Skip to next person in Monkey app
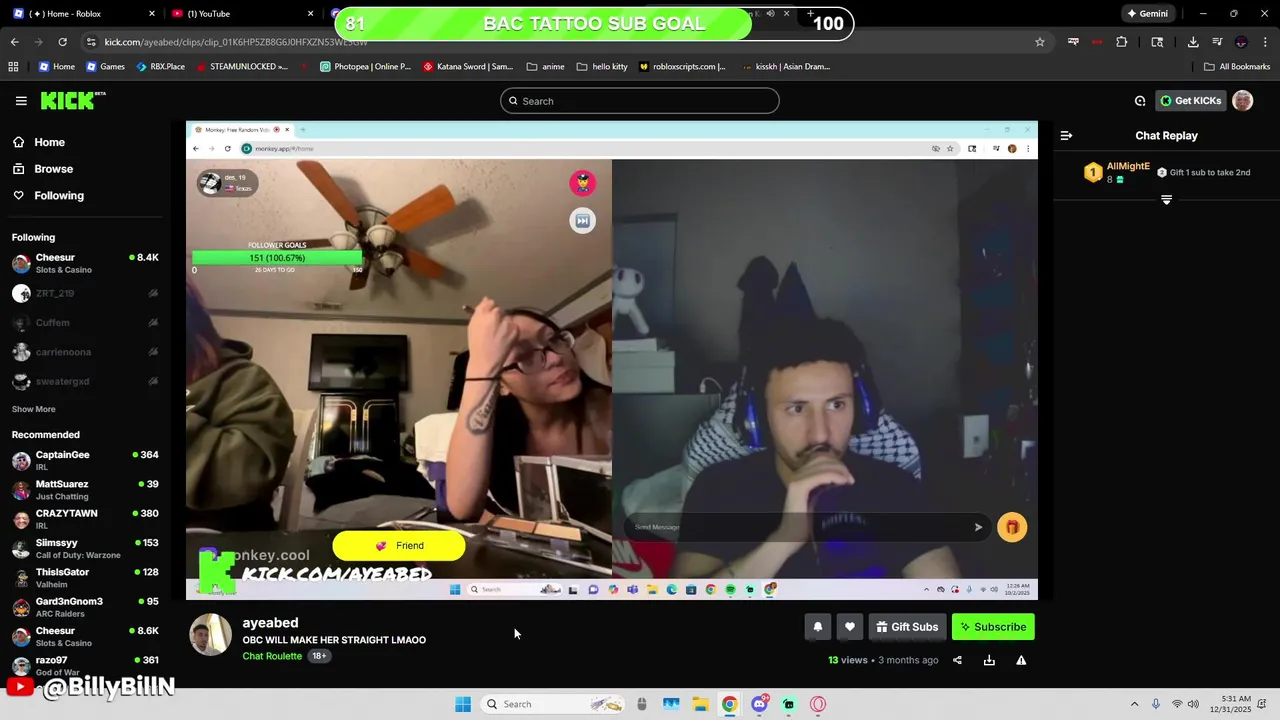 (x=582, y=221)
